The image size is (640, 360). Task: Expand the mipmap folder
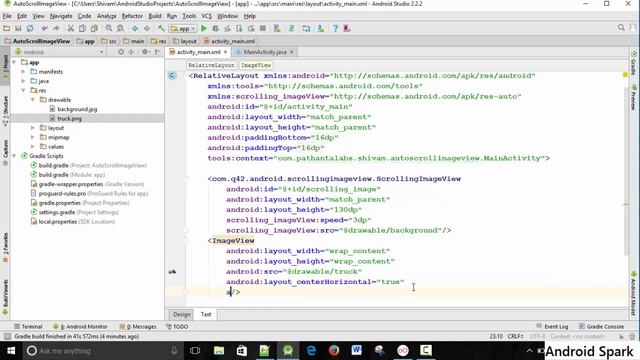point(33,138)
